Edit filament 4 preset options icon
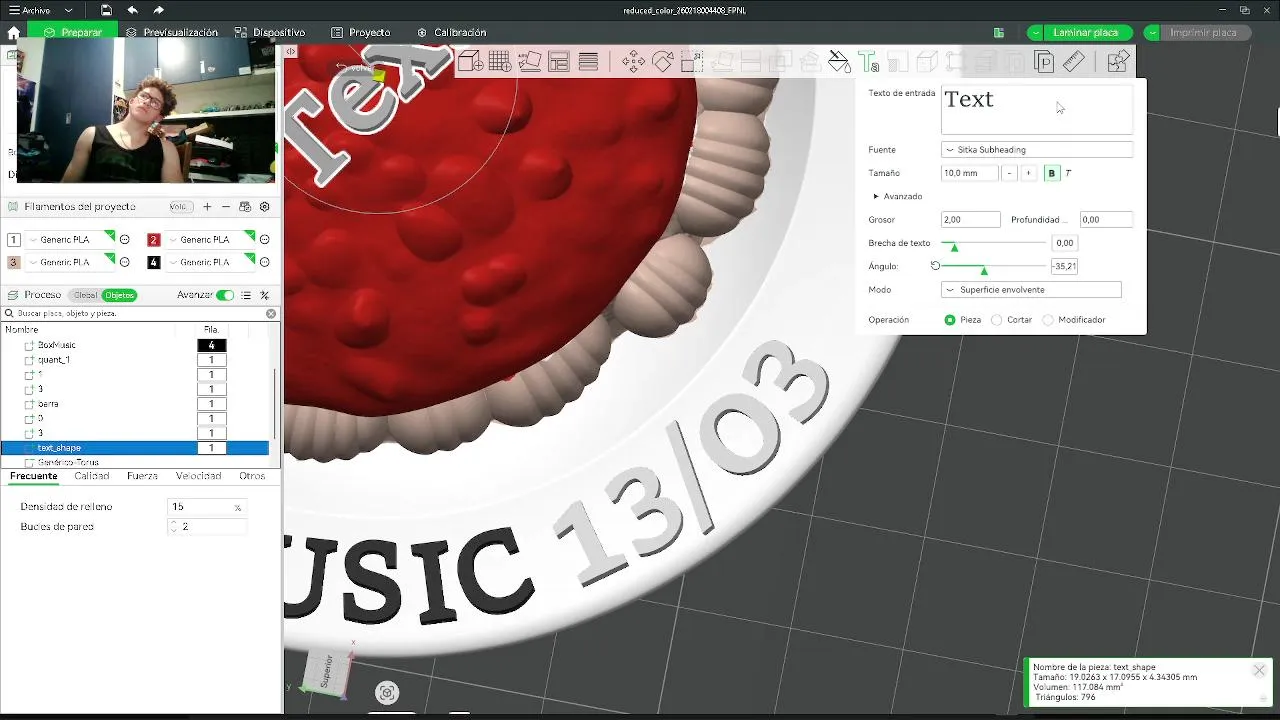Screen dimensions: 1280x720 [x=265, y=262]
